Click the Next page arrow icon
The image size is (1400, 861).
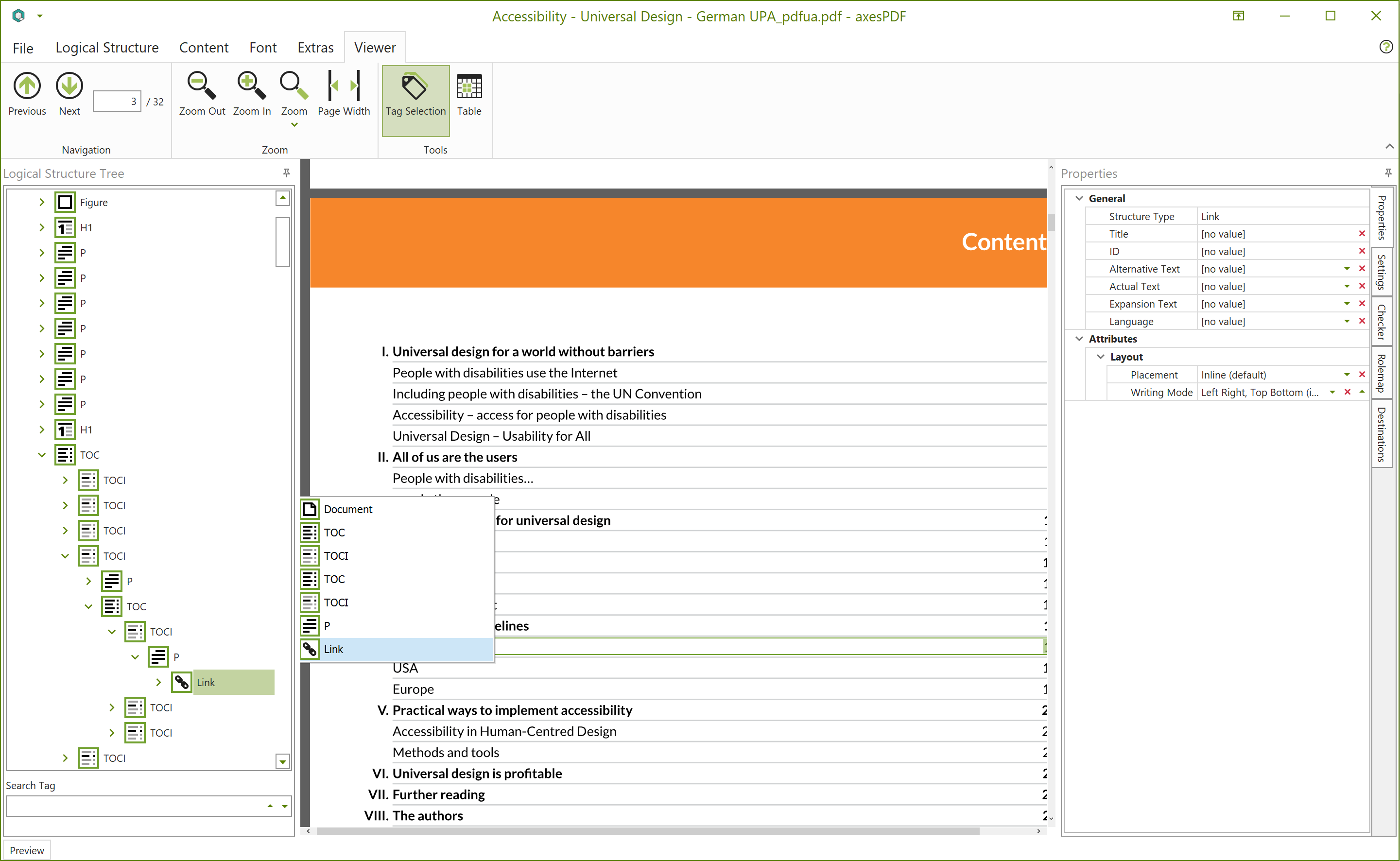(x=69, y=86)
